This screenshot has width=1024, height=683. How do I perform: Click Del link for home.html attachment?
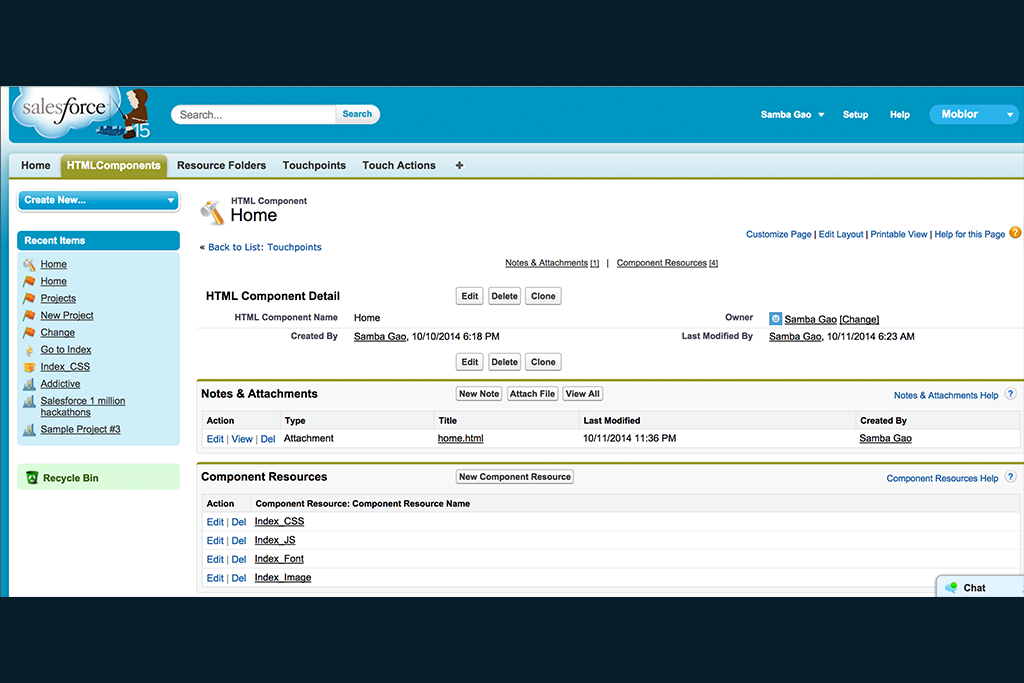click(268, 439)
